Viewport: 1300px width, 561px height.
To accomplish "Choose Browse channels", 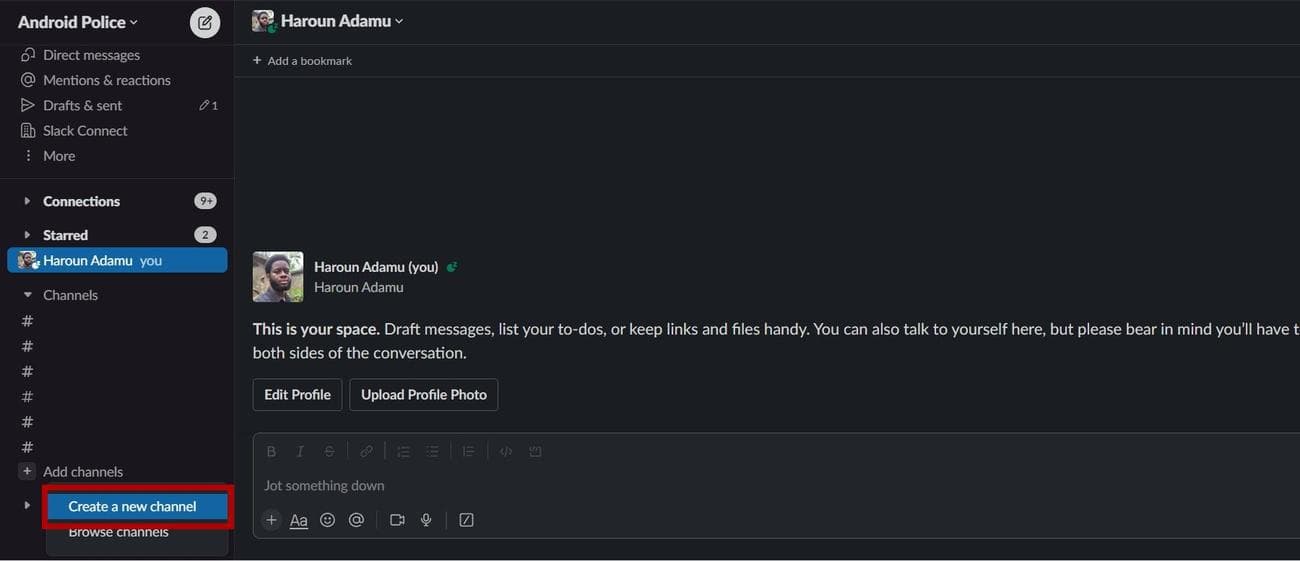I will 118,532.
